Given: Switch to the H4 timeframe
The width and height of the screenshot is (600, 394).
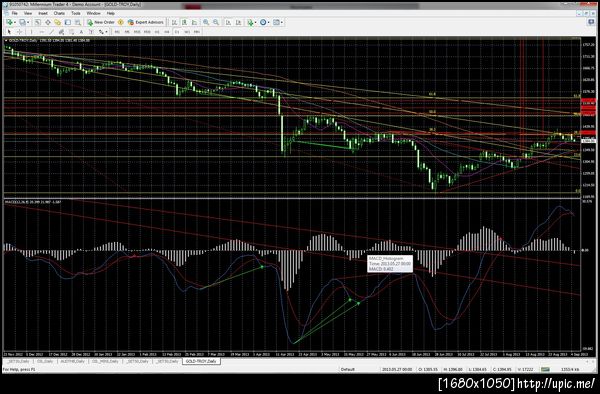Looking at the screenshot, I should coord(167,32).
